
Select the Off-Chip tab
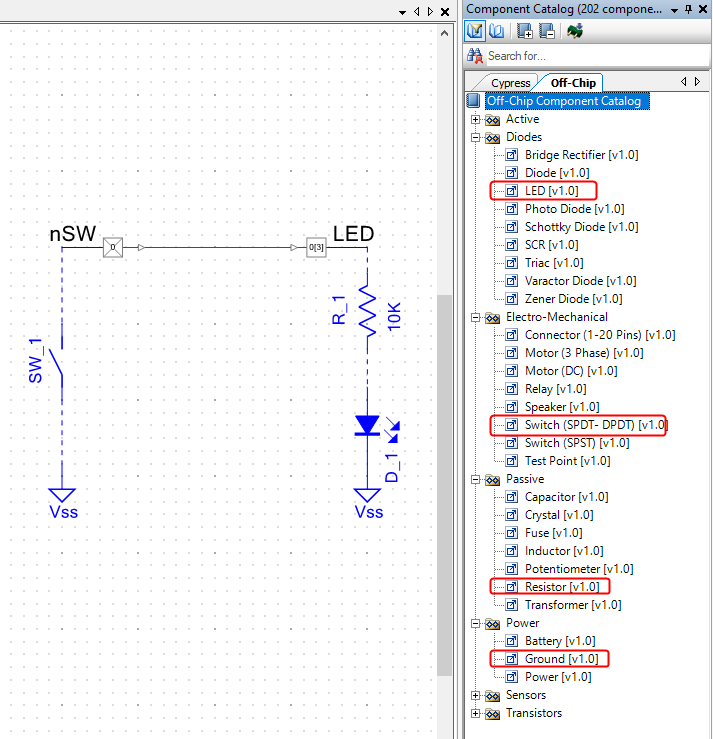(x=573, y=83)
